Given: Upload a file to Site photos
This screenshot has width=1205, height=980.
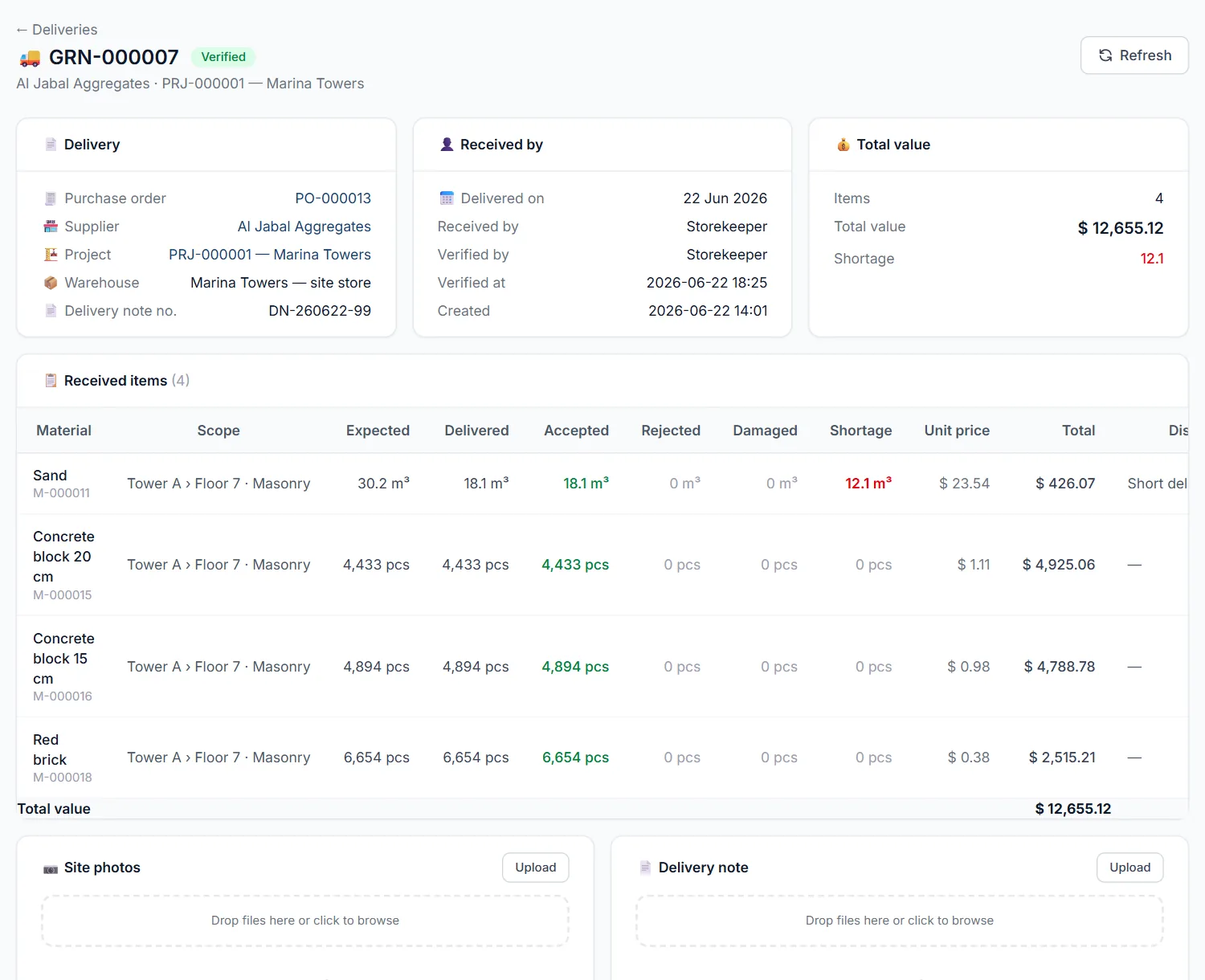Looking at the screenshot, I should click(536, 868).
